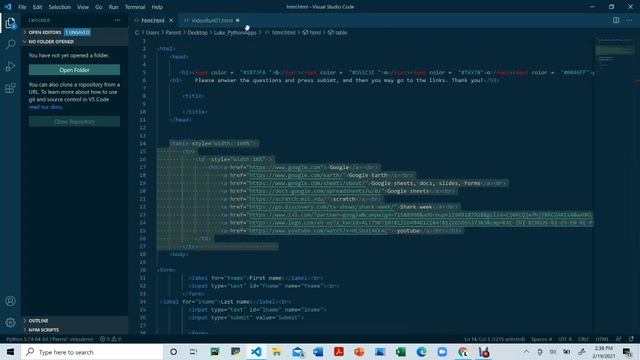Open Task View on the taskbar
Image resolution: width=640 pixels, height=360 pixels.
193,352
